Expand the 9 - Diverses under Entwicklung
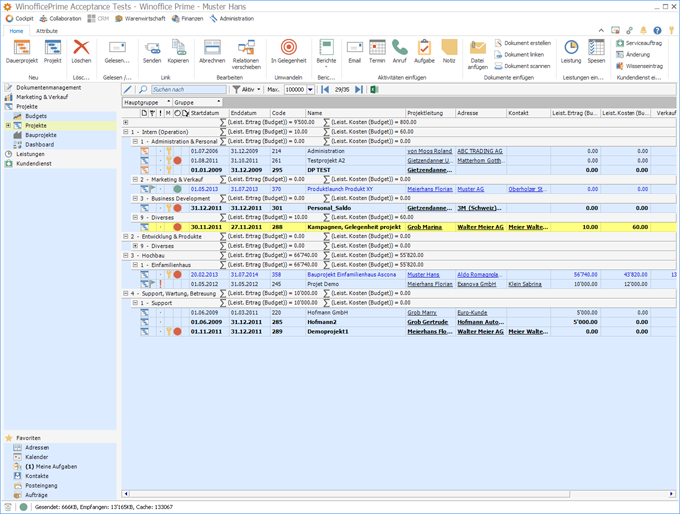This screenshot has height=514, width=680. [135, 246]
